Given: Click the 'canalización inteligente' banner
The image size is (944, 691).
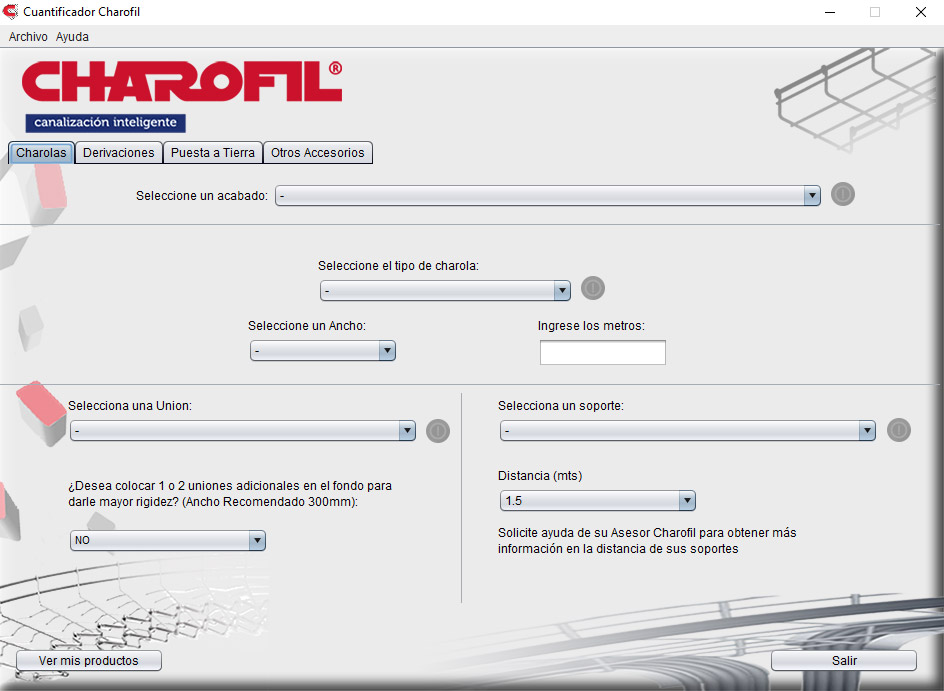Looking at the screenshot, I should [x=105, y=123].
